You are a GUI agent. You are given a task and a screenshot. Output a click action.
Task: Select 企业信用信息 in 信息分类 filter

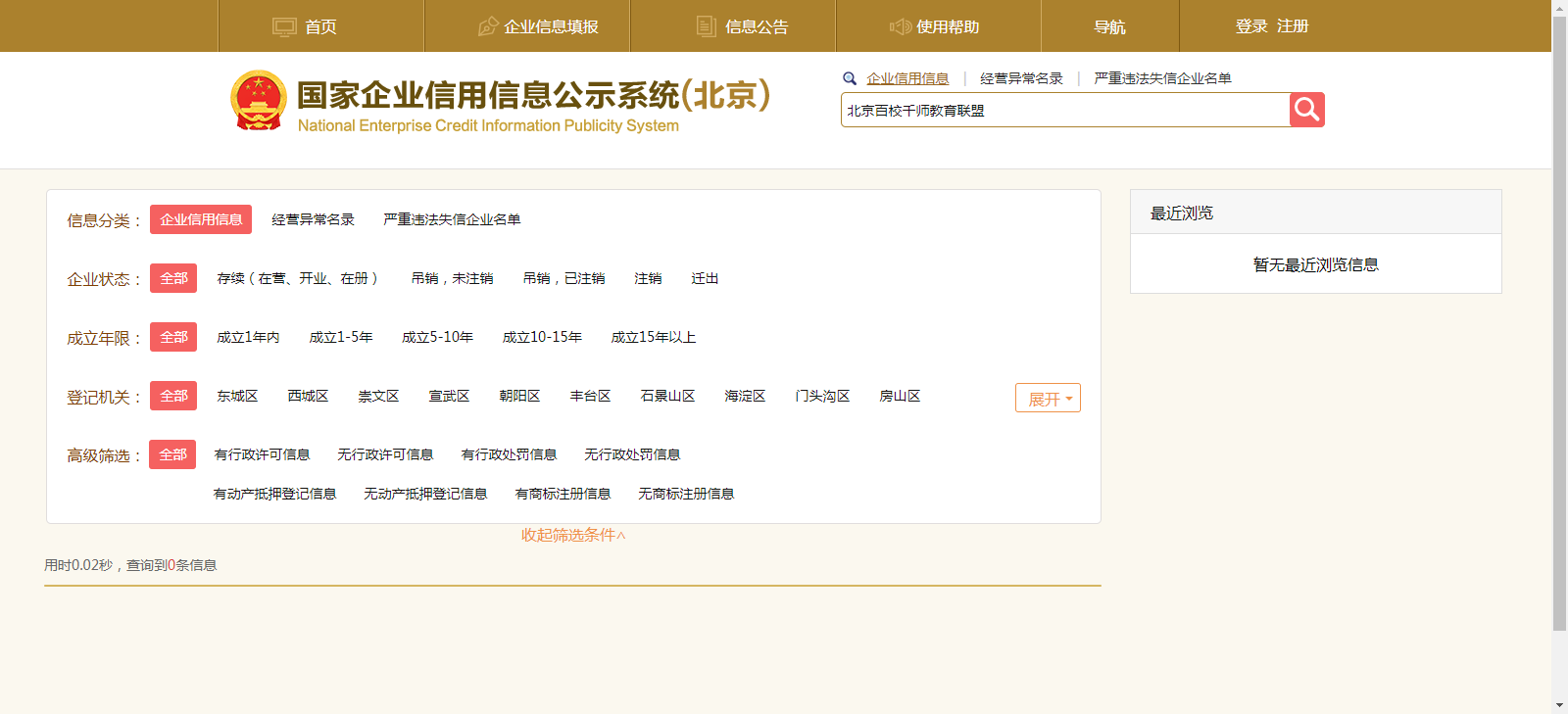201,219
